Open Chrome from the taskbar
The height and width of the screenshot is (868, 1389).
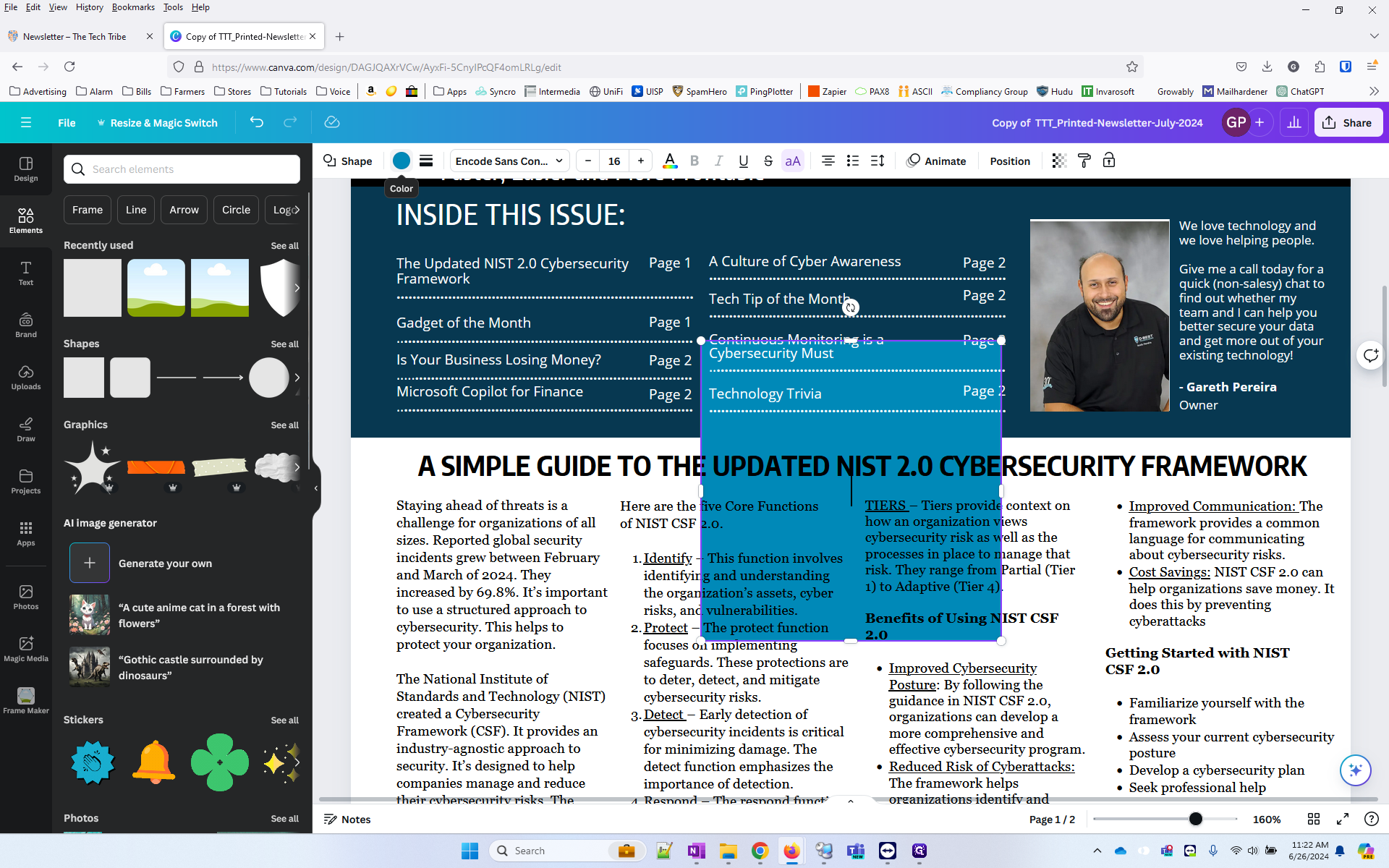(760, 851)
